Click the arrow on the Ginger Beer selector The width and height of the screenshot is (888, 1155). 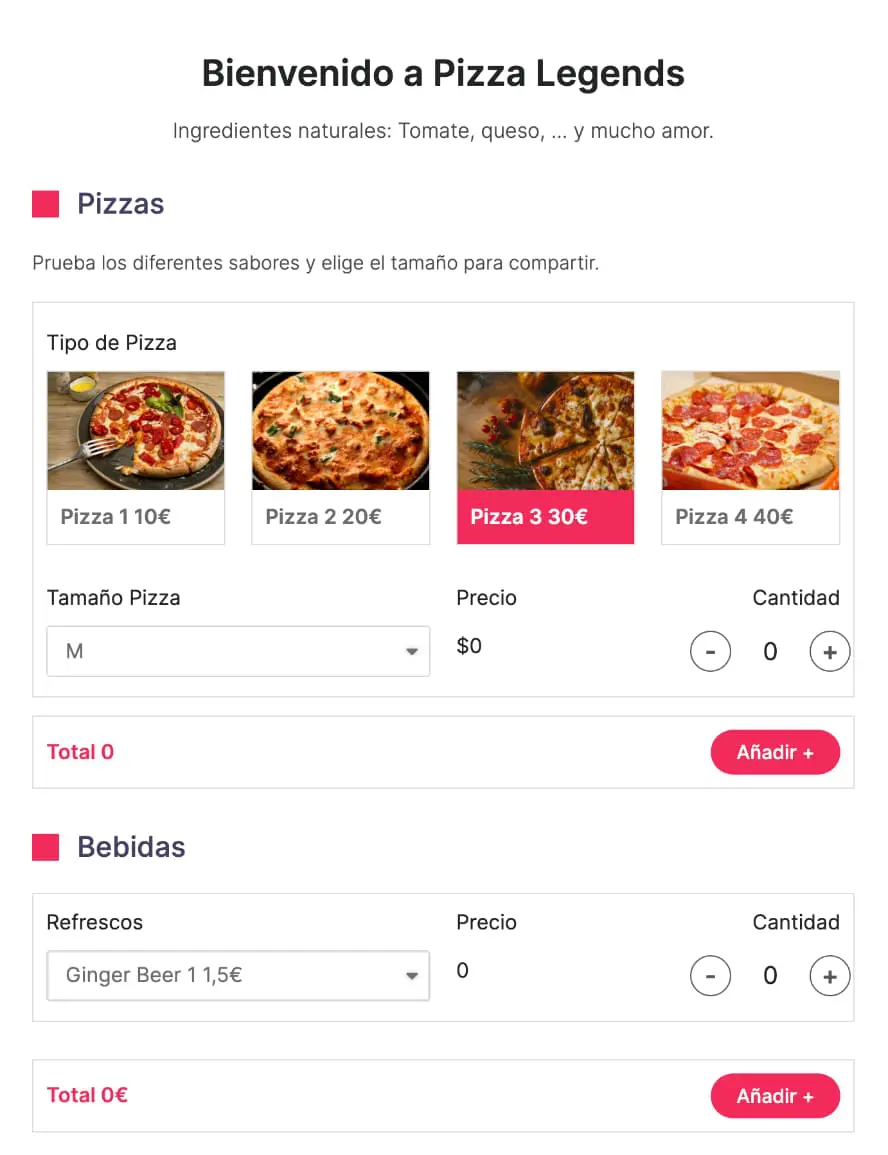pos(411,976)
